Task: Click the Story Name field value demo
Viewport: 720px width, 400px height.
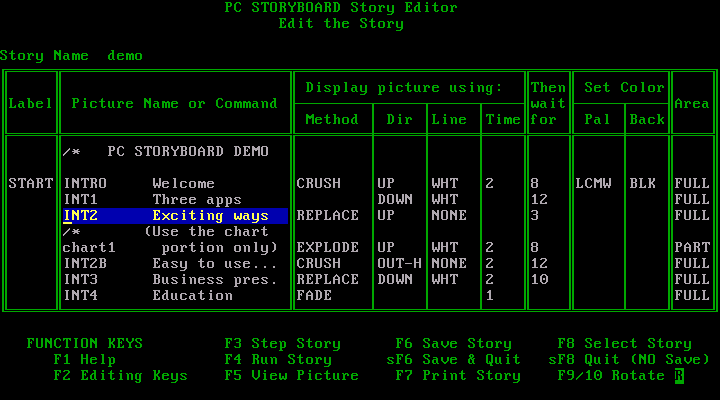Action: (x=125, y=56)
